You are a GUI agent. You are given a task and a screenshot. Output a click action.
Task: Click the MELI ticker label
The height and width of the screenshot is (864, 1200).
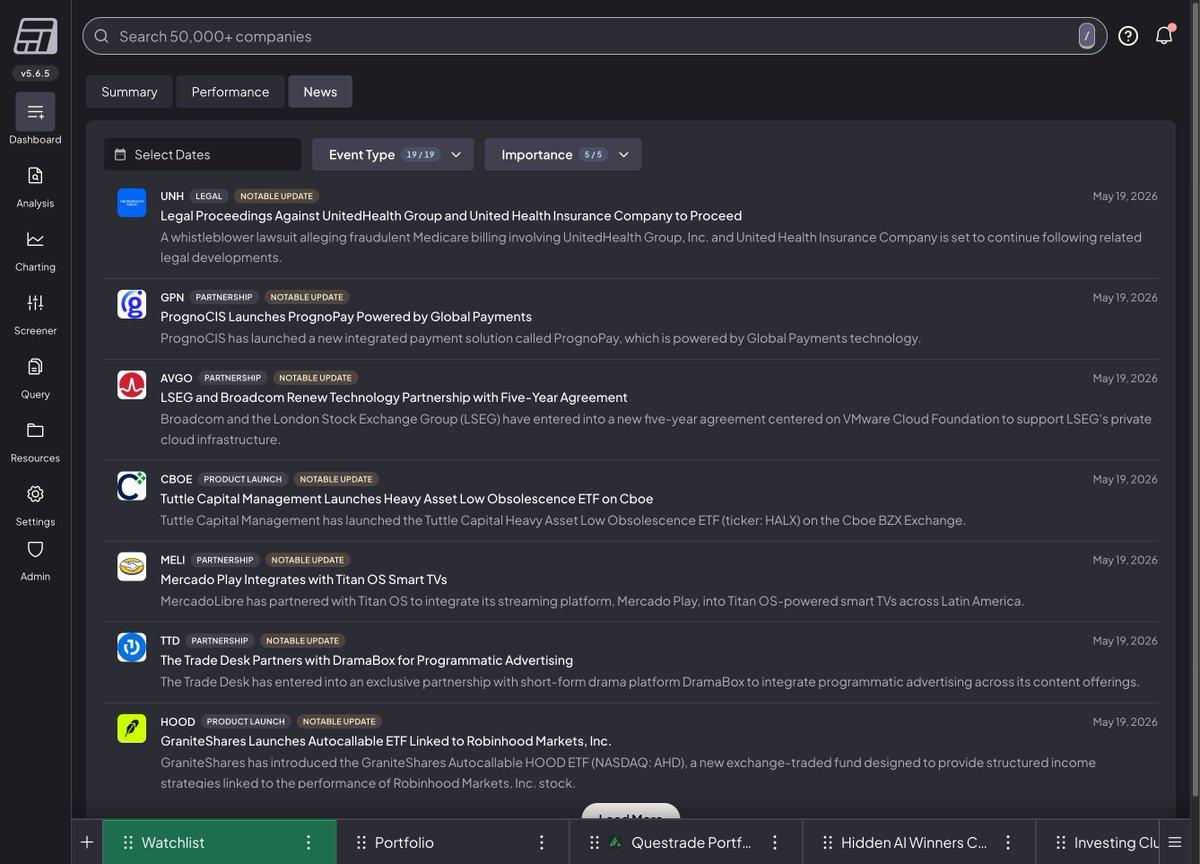coord(173,560)
